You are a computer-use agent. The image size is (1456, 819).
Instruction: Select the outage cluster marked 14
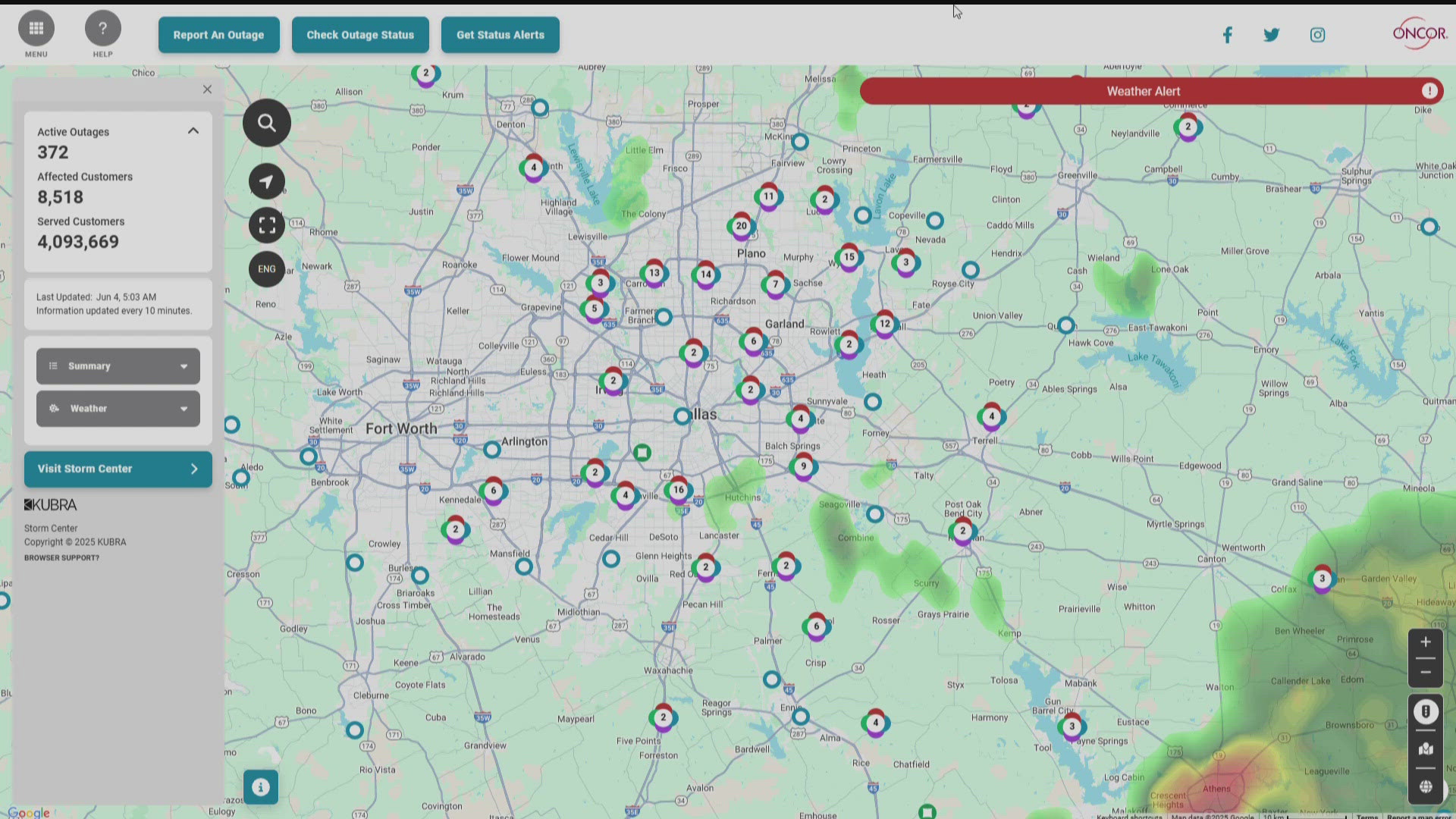pos(706,275)
